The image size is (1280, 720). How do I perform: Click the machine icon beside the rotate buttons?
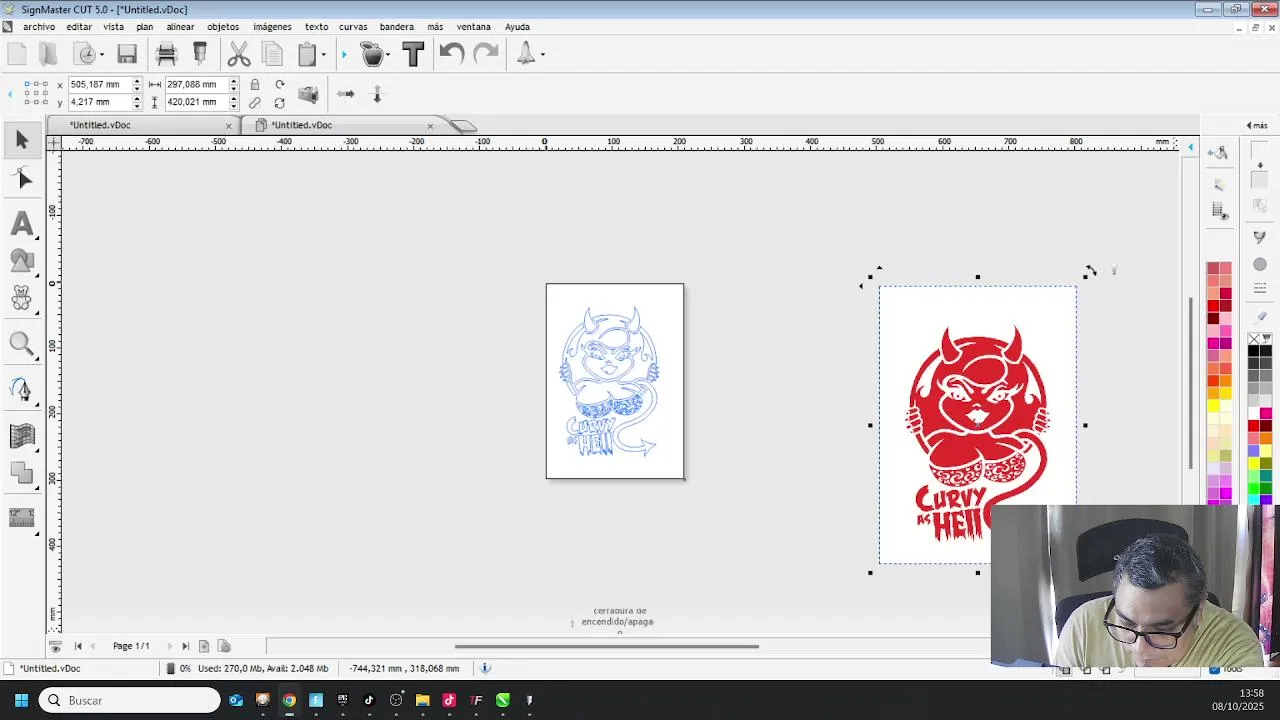click(x=308, y=94)
